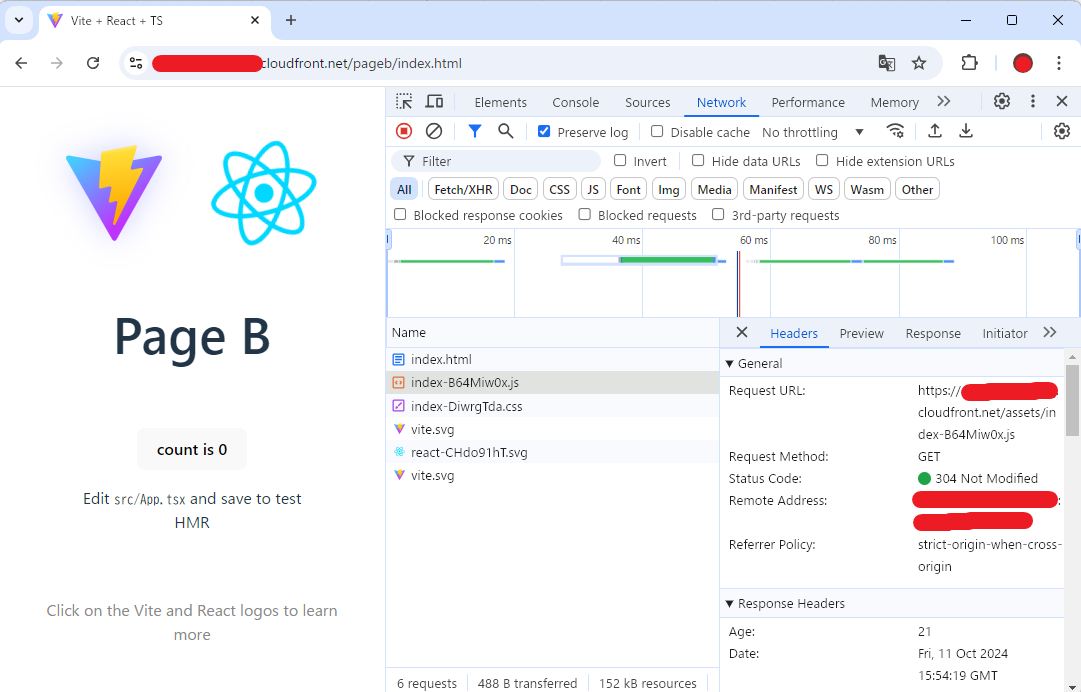1081x692 pixels.
Task: Check Blocked response cookies
Action: (400, 214)
